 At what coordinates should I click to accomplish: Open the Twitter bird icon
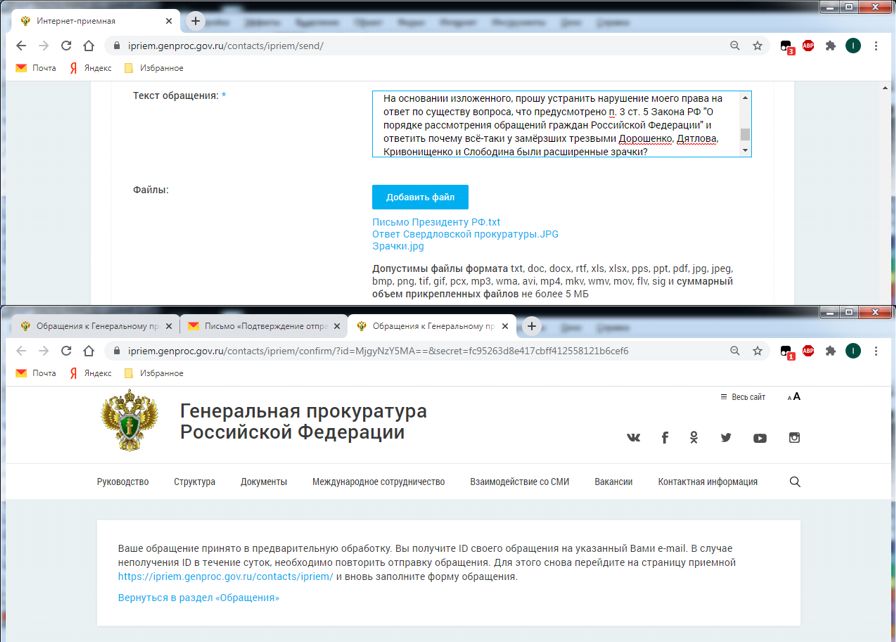click(x=726, y=438)
